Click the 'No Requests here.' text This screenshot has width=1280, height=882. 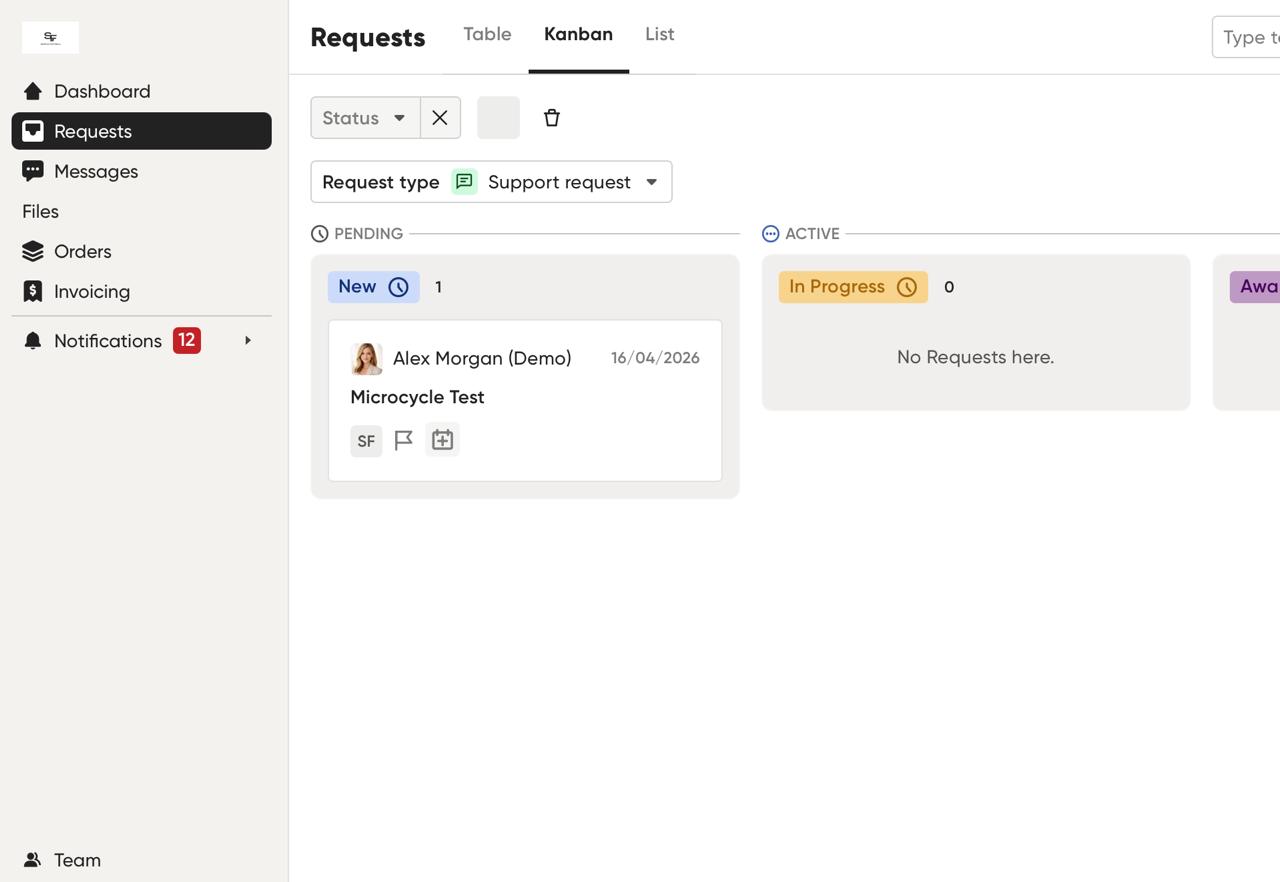click(976, 357)
